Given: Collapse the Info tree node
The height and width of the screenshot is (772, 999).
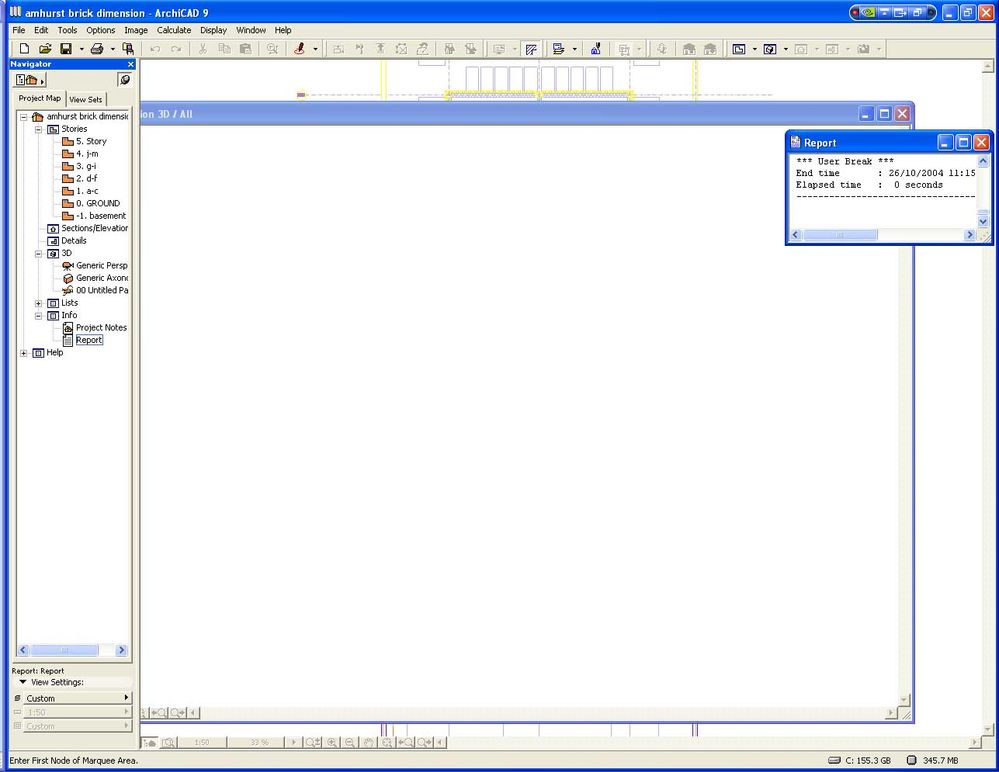Looking at the screenshot, I should click(x=38, y=316).
